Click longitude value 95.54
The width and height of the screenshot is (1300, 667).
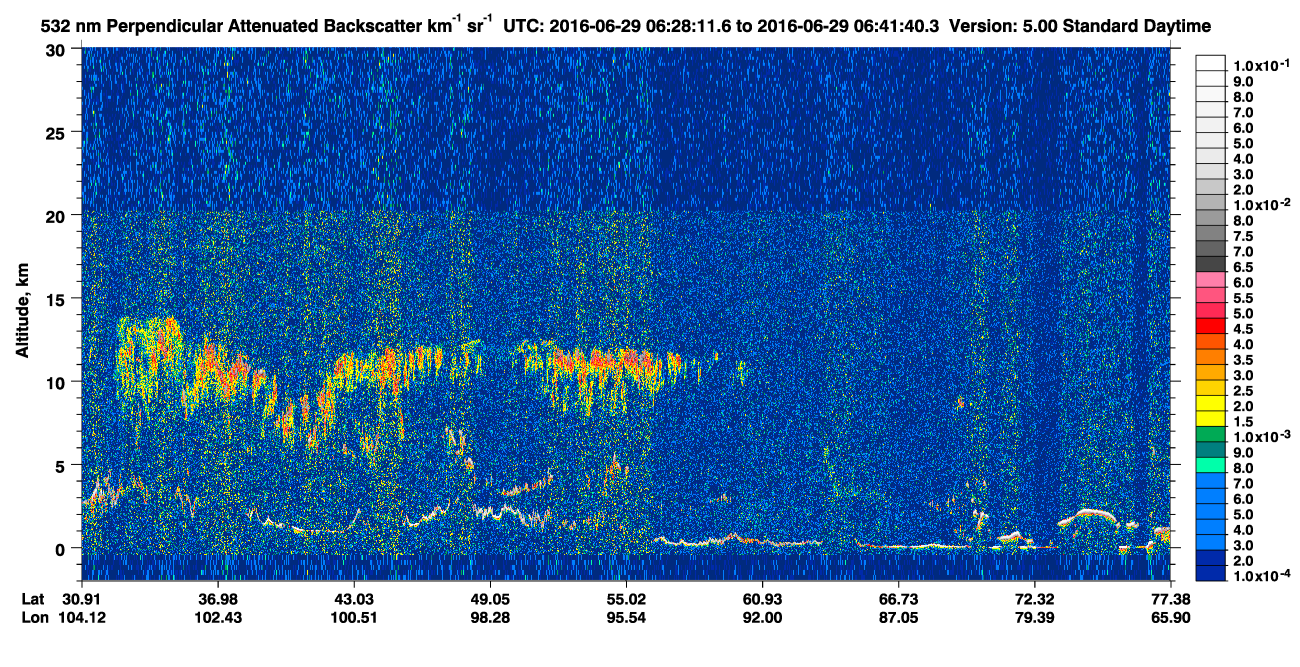(x=625, y=617)
